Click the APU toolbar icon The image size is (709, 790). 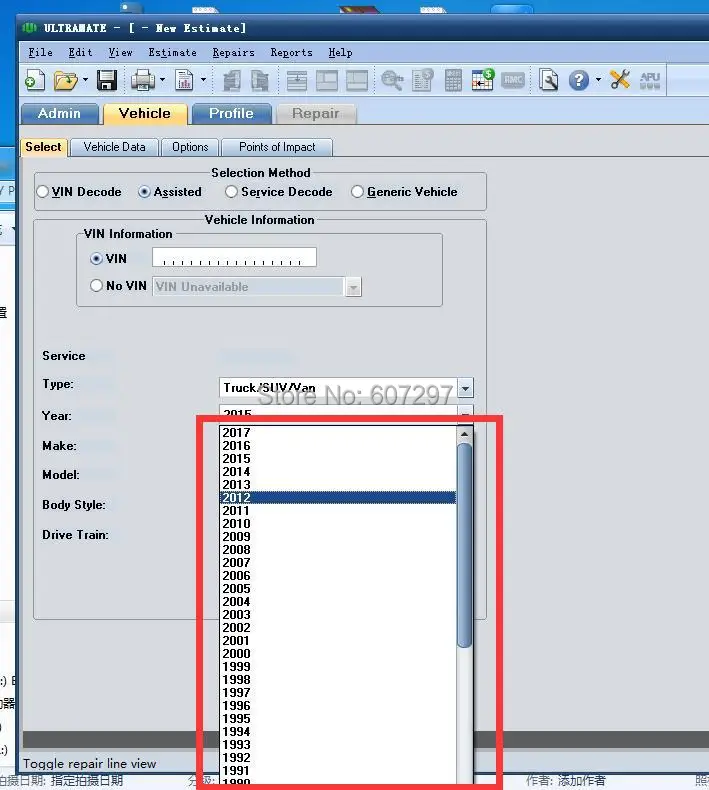[650, 80]
